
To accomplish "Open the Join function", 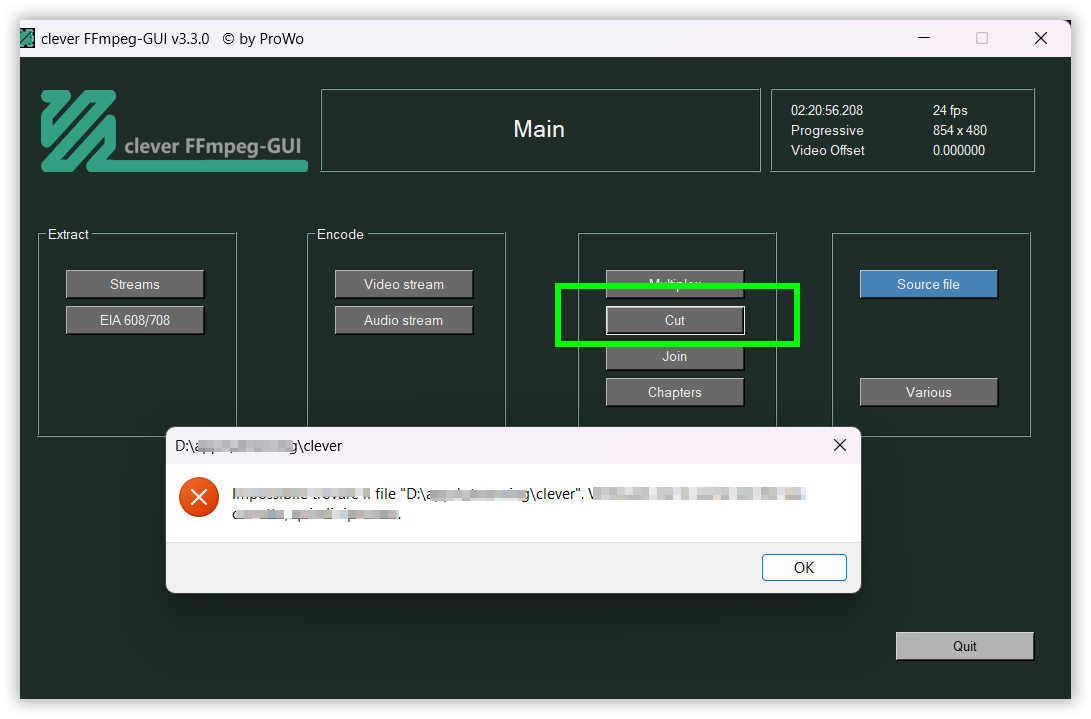I will [x=675, y=357].
